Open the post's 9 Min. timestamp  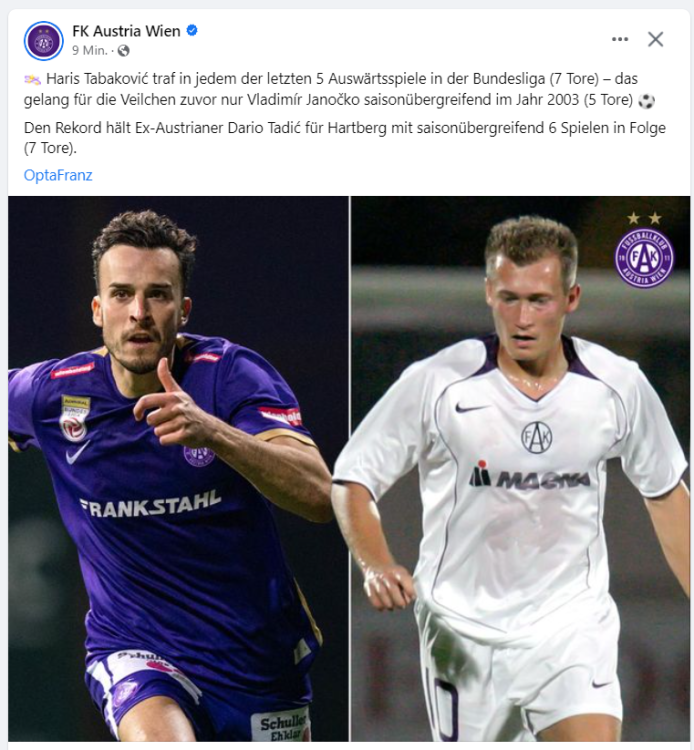[x=89, y=50]
